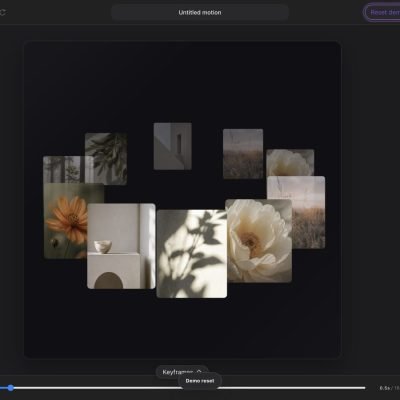
Task: Click the elapsed time readout
Action: [x=385, y=388]
